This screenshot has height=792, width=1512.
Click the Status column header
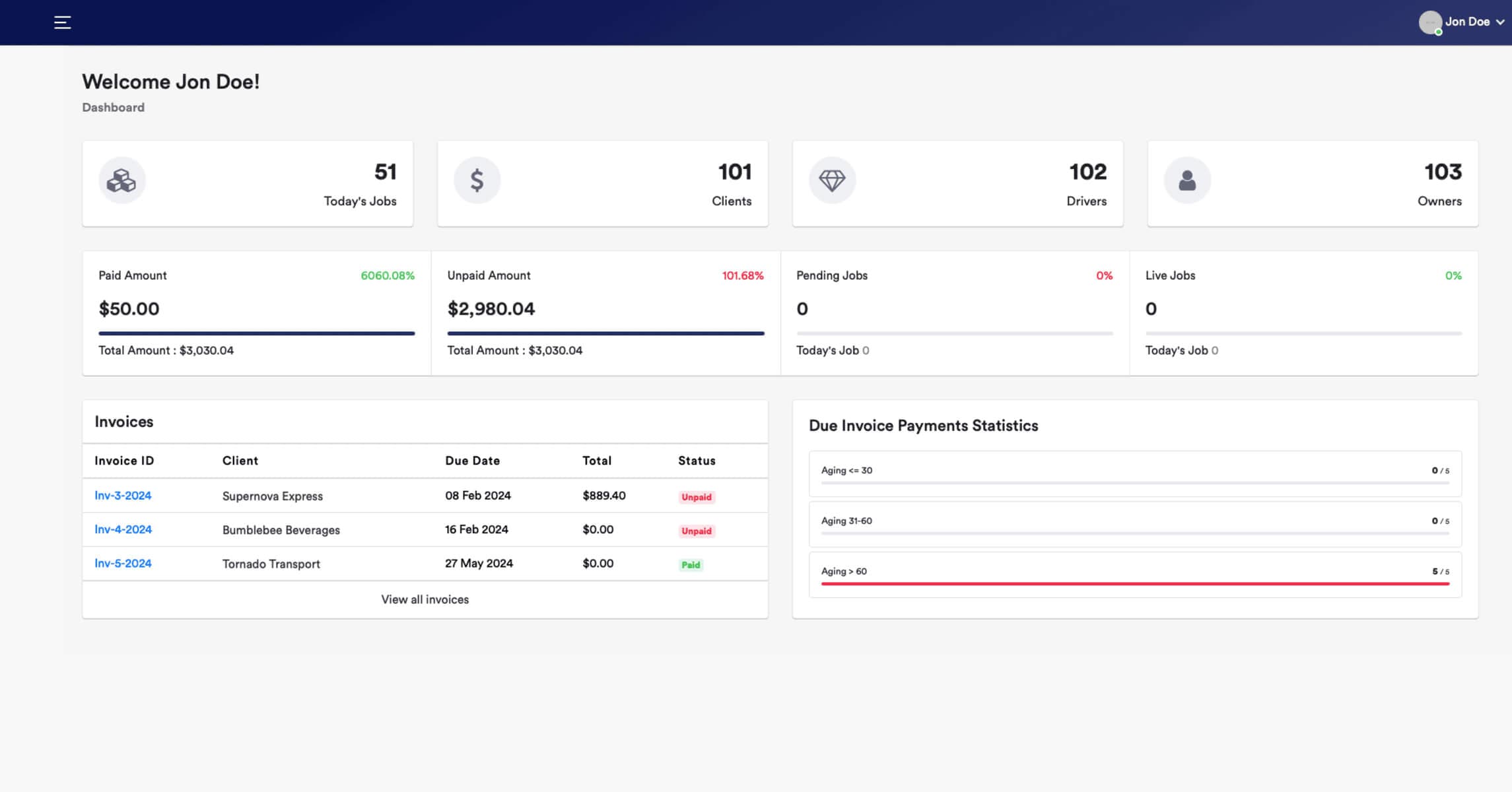[697, 461]
